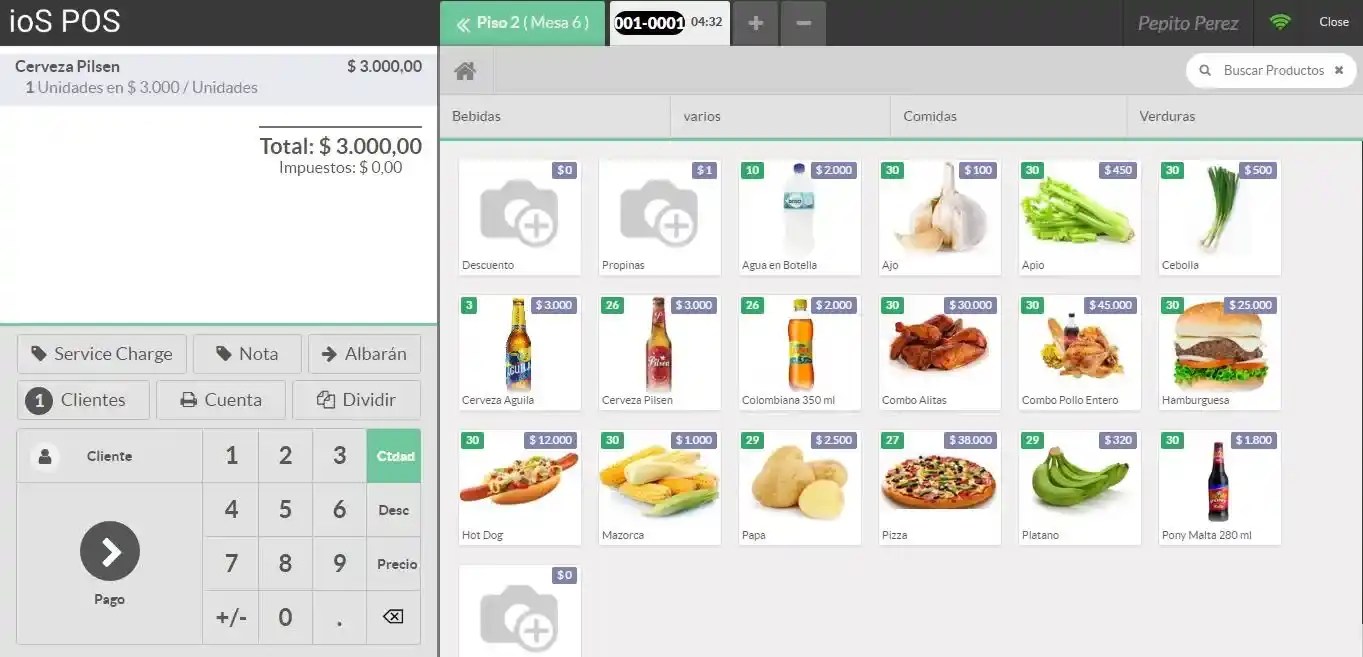Add Hamburguesa product to the order
This screenshot has width=1363, height=657.
click(x=1220, y=352)
